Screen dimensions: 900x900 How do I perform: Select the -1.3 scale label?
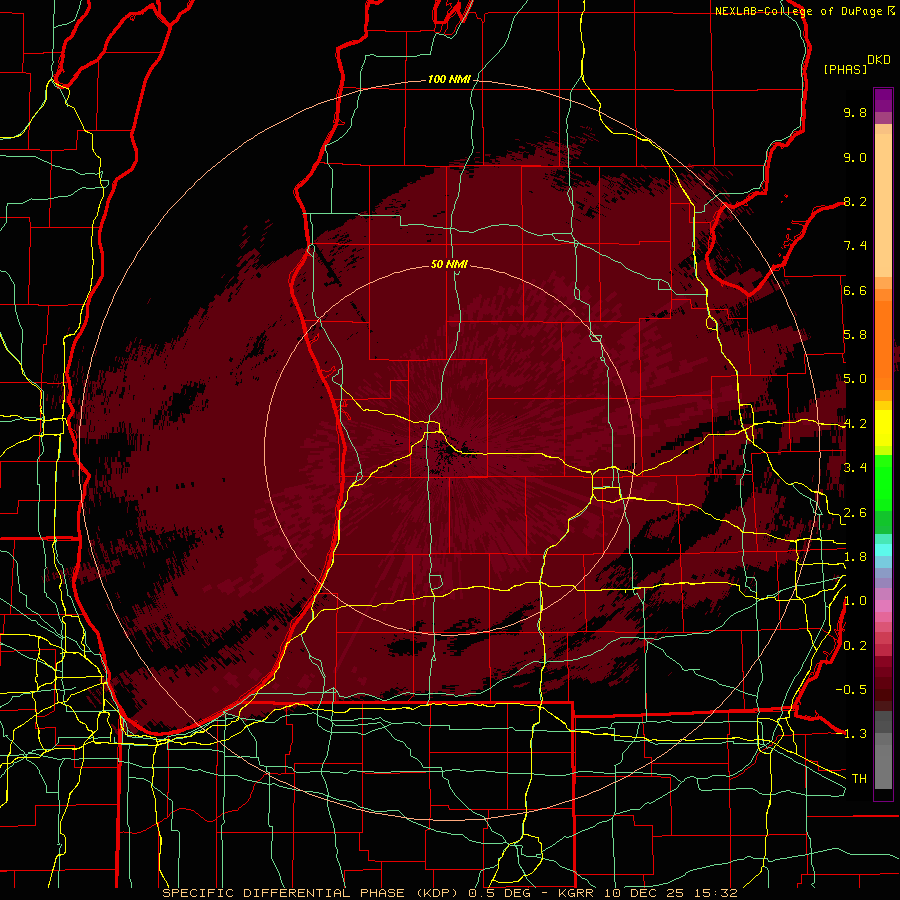[x=851, y=734]
